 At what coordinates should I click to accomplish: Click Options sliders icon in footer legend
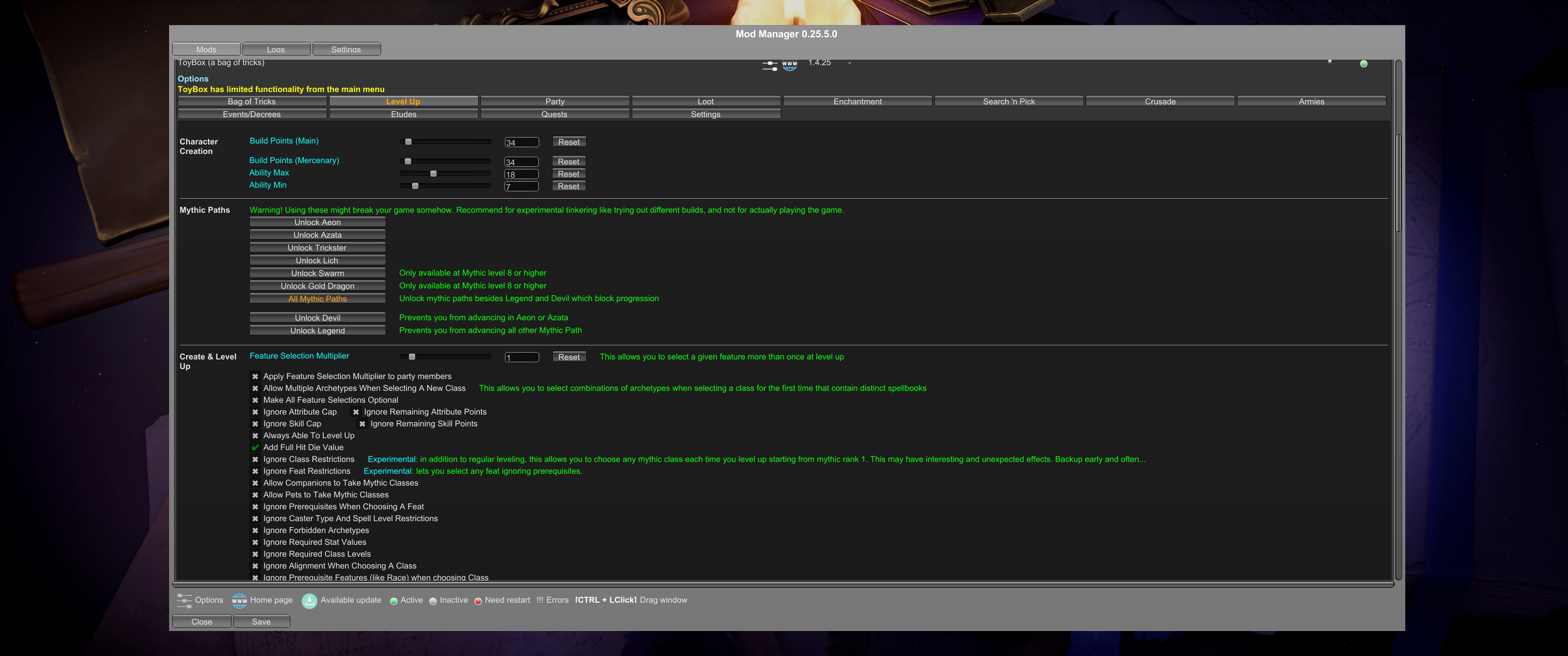pos(184,600)
